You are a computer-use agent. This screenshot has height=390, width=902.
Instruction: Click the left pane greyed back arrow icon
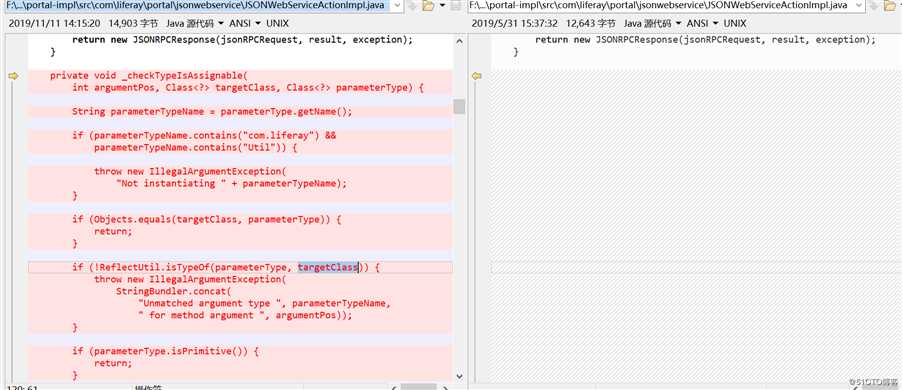[412, 6]
